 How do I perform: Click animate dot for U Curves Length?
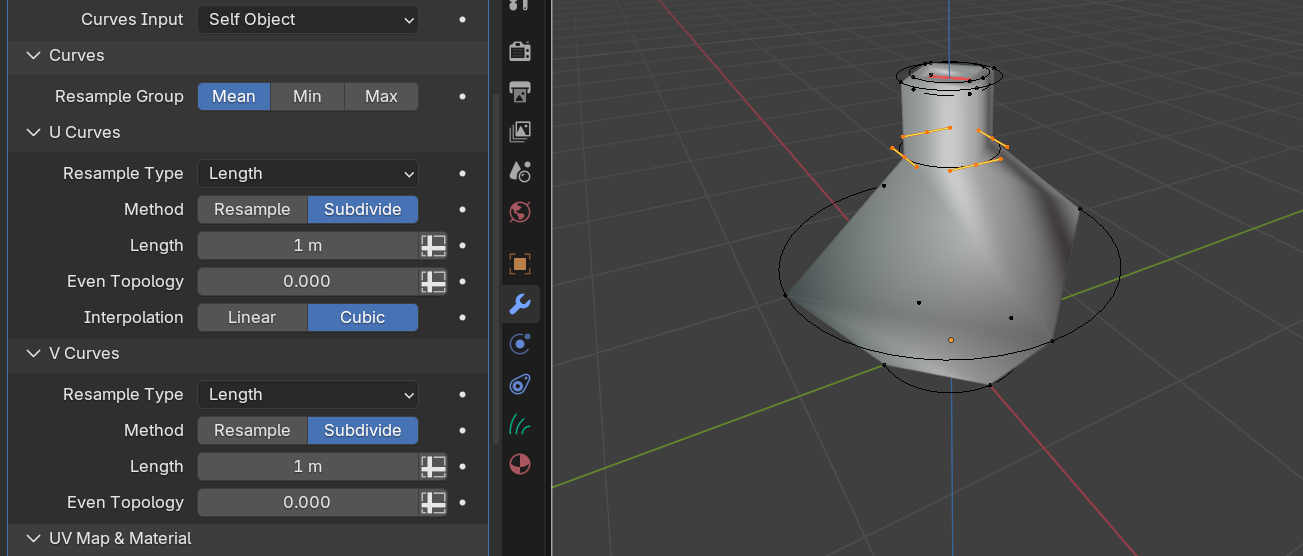coord(462,245)
